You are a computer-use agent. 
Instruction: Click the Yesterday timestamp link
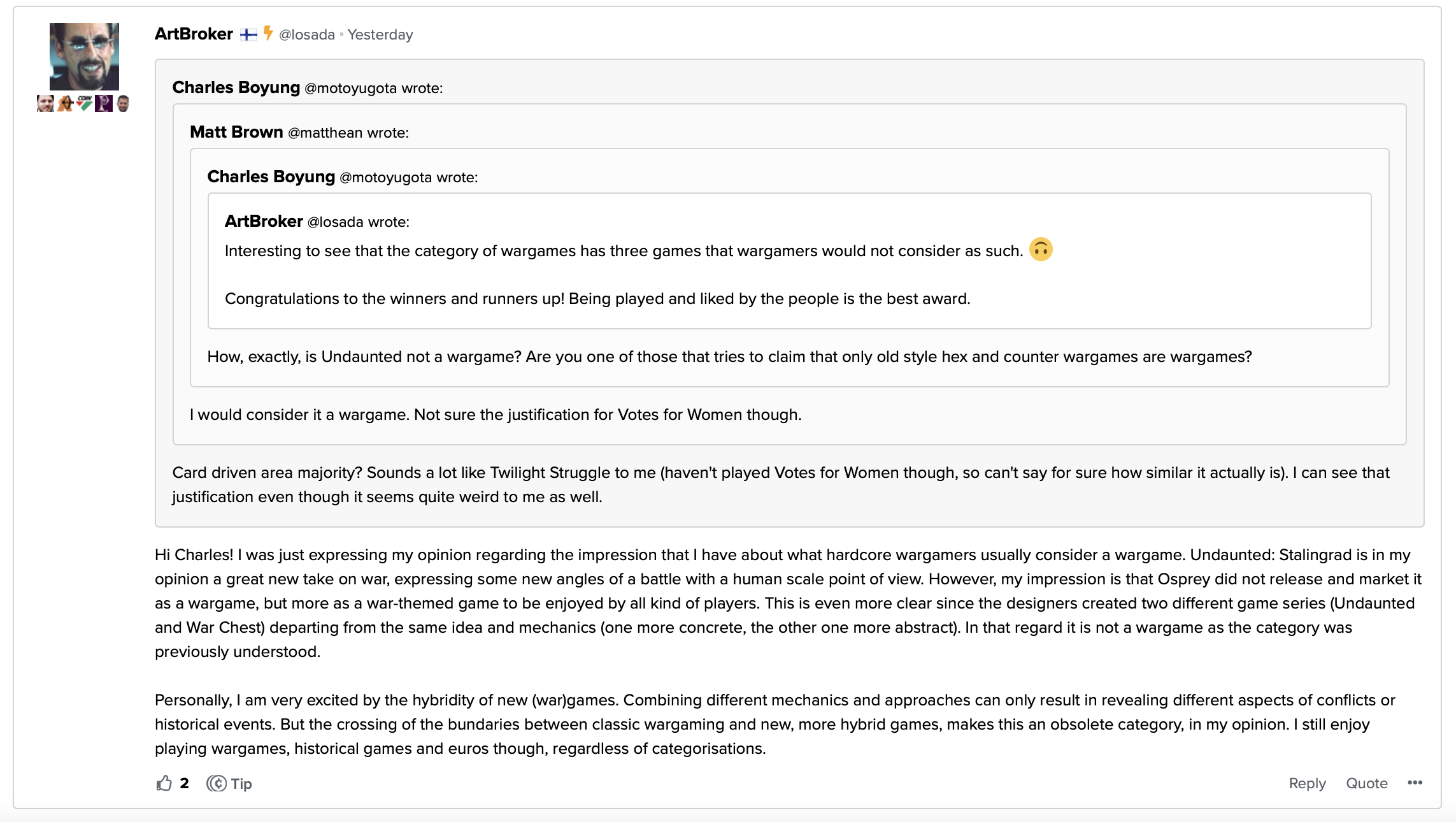[x=380, y=35]
